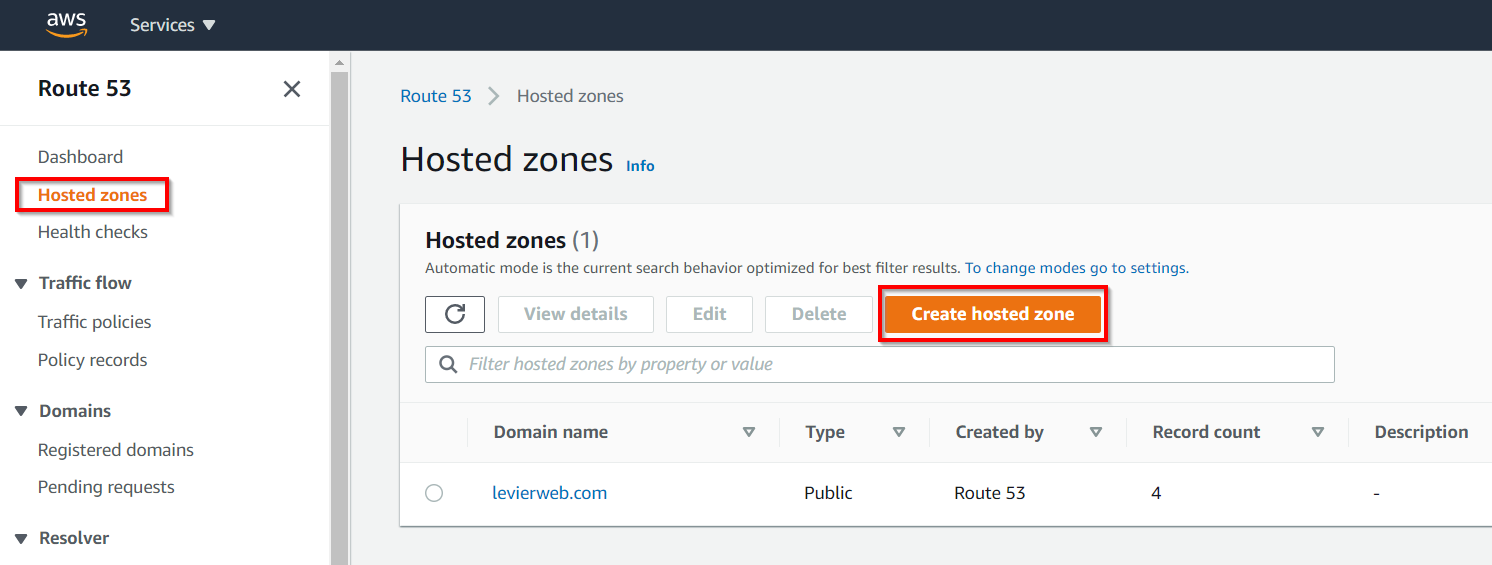Select the levierweb.com radio button
The width and height of the screenshot is (1492, 565).
click(x=434, y=493)
